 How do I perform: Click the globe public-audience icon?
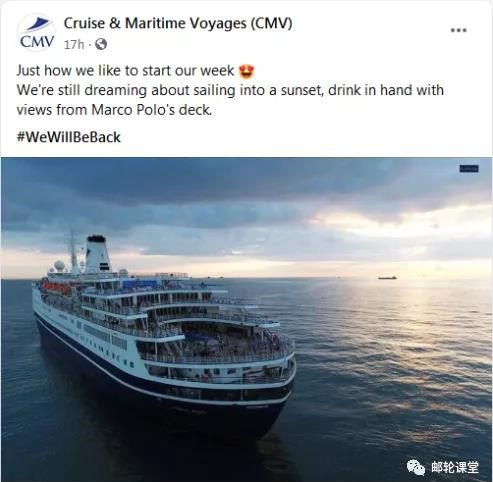click(101, 44)
